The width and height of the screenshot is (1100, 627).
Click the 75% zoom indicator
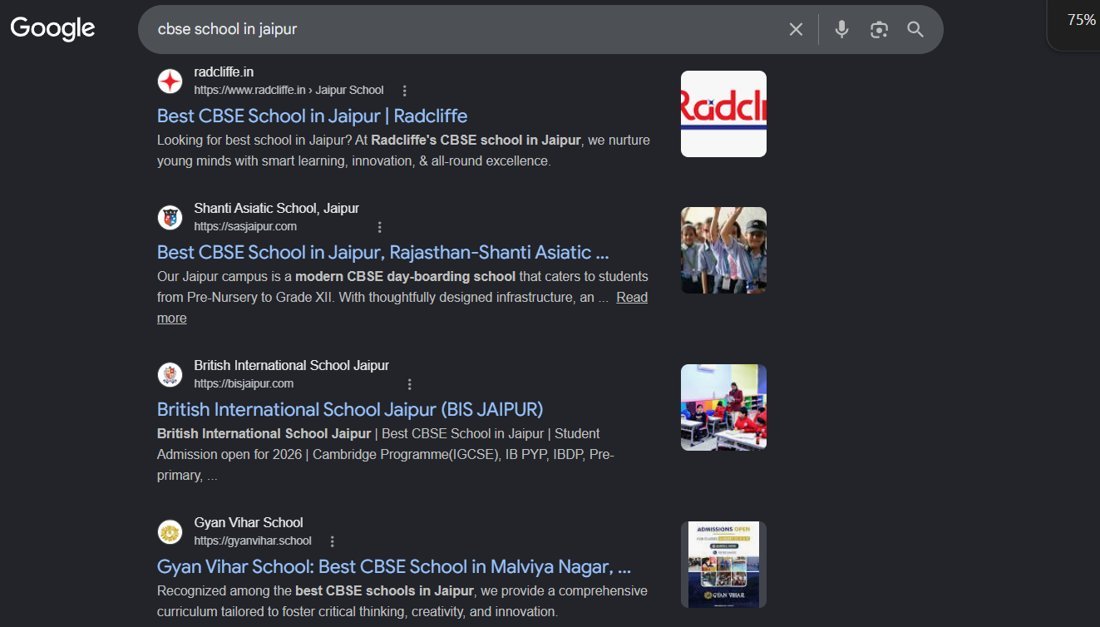[x=1081, y=20]
